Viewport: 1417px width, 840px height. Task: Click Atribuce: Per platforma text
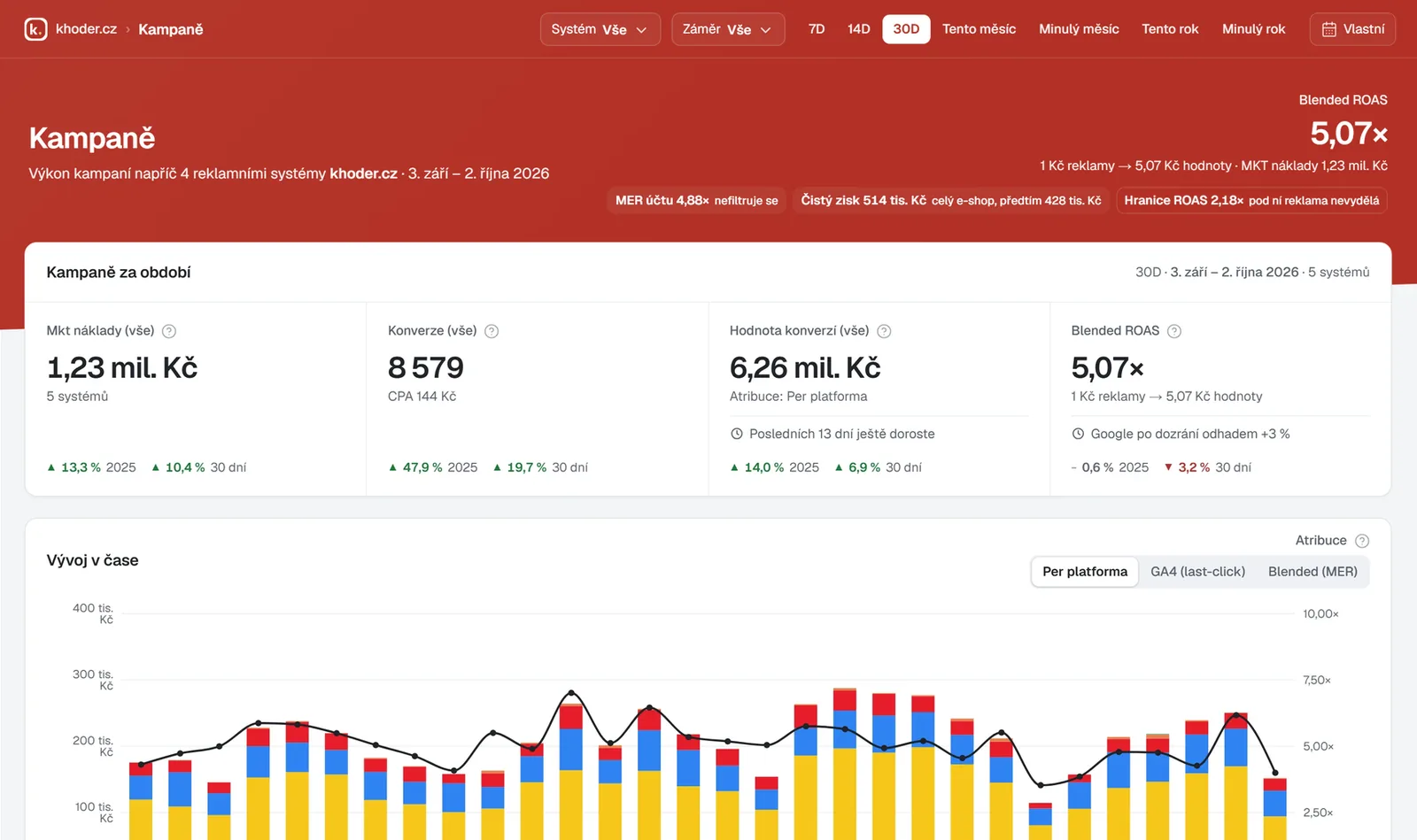798,397
